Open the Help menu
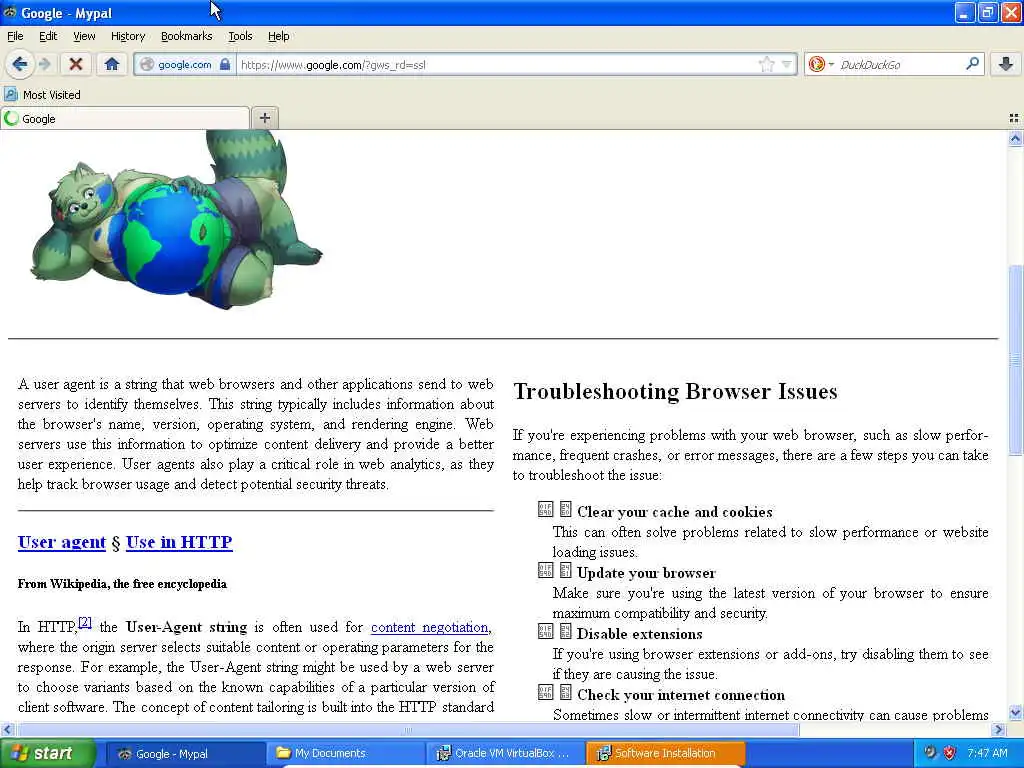1024x768 pixels. (x=278, y=36)
